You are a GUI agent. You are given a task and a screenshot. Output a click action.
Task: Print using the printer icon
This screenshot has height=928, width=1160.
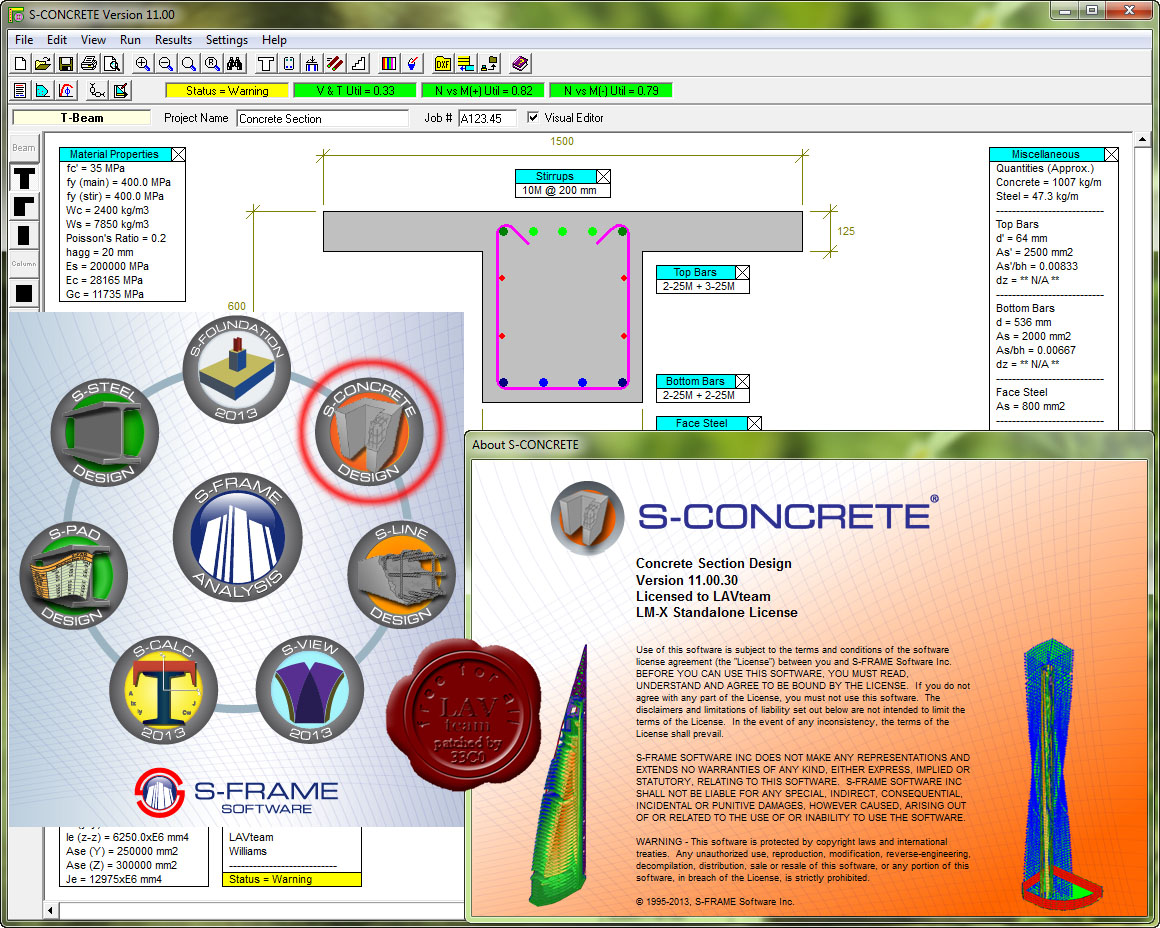[x=89, y=64]
